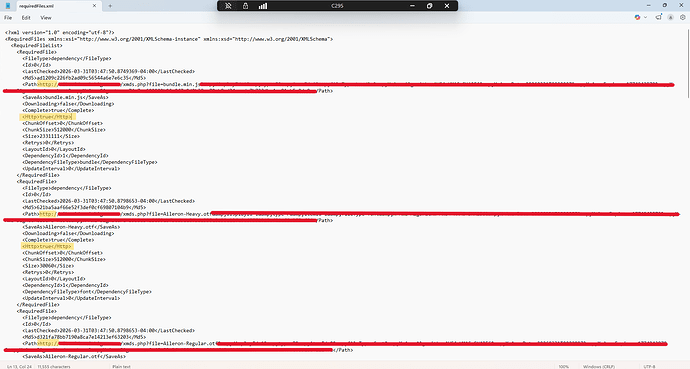Click the LastChecked line ending 8749369-04:00
The height and width of the screenshot is (369, 690).
pyautogui.click(x=109, y=71)
